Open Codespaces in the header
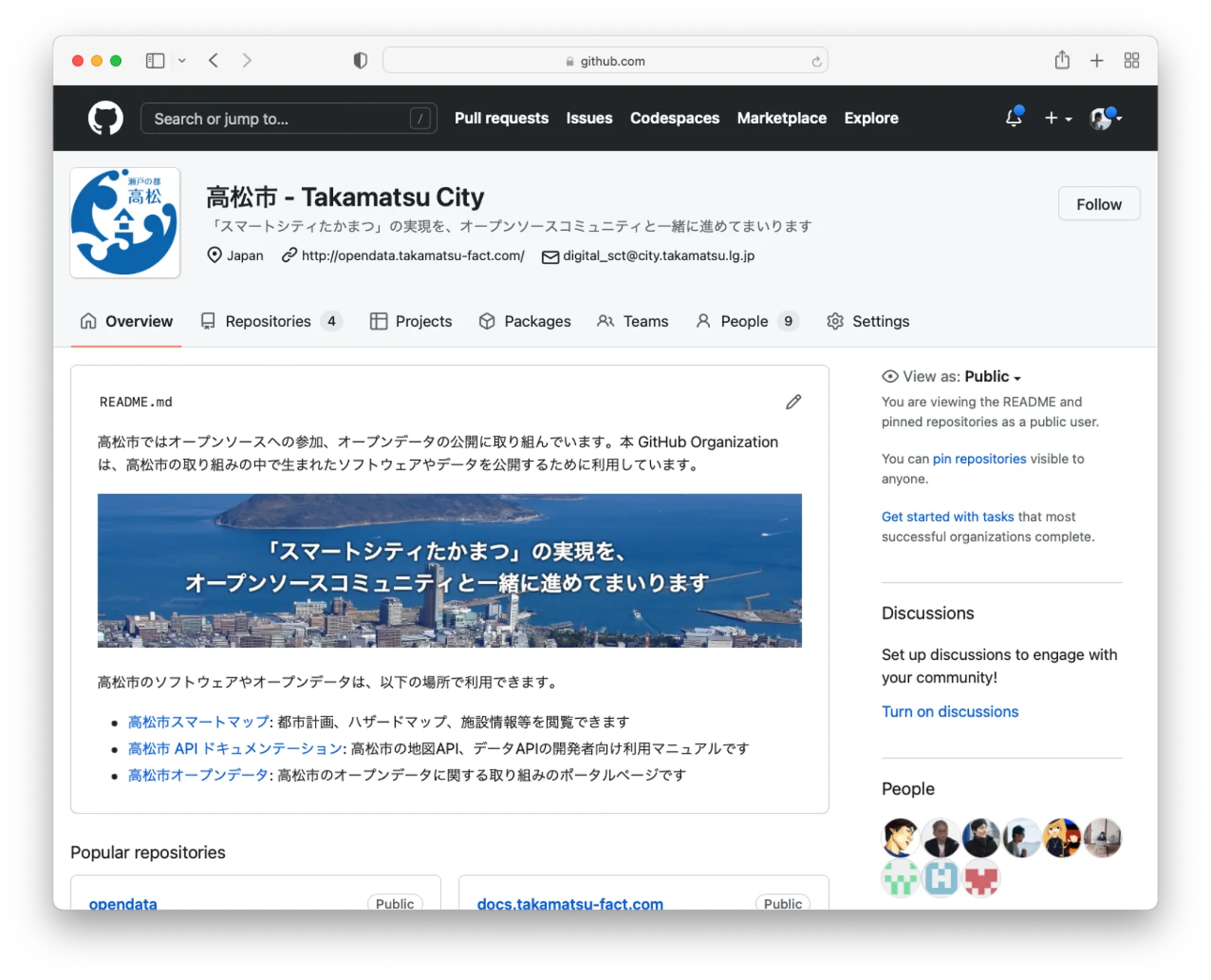The image size is (1211, 980). tap(674, 118)
